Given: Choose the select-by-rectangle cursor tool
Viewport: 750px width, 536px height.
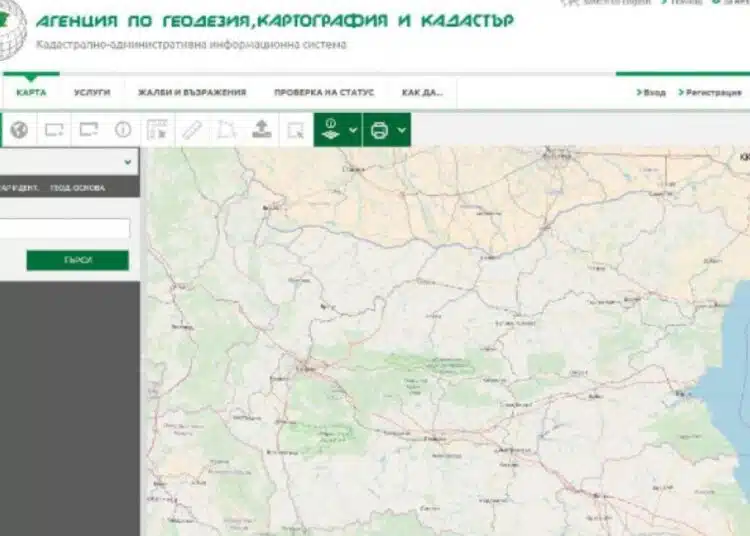Looking at the screenshot, I should tap(296, 130).
